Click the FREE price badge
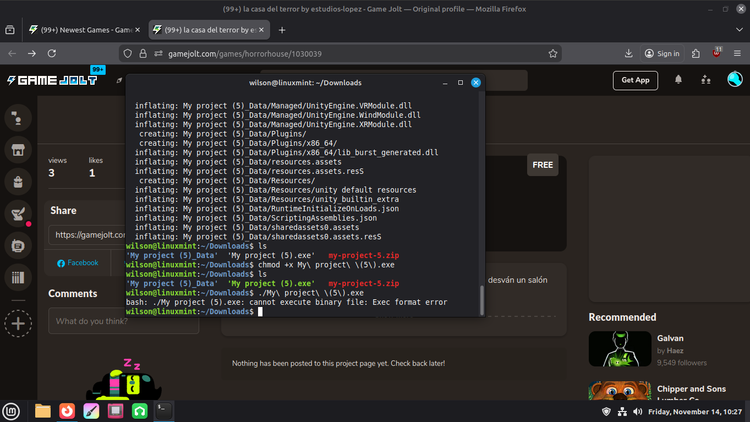The width and height of the screenshot is (750, 422). point(542,165)
